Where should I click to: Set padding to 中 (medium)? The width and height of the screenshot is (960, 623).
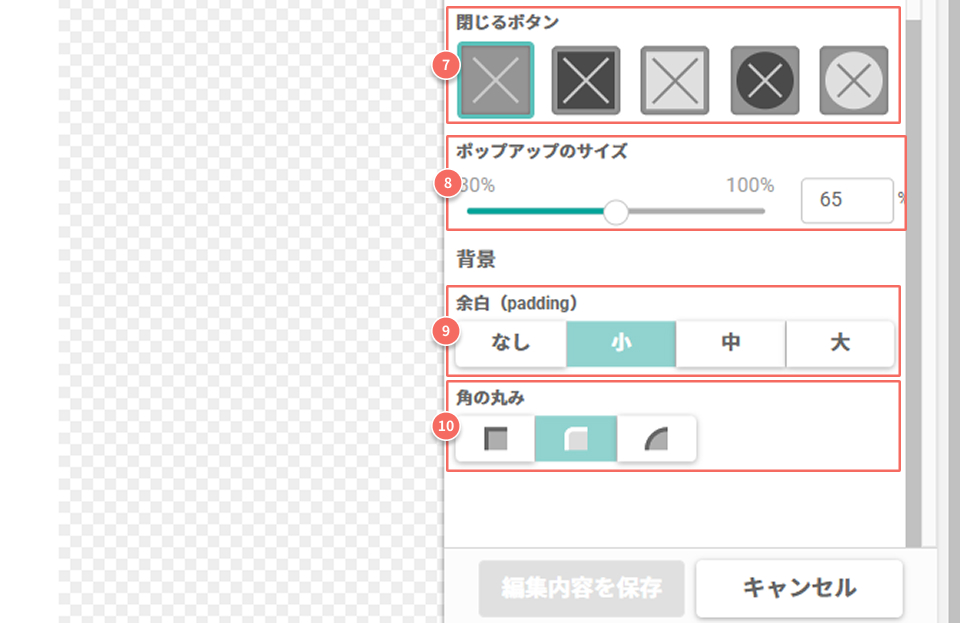click(731, 343)
